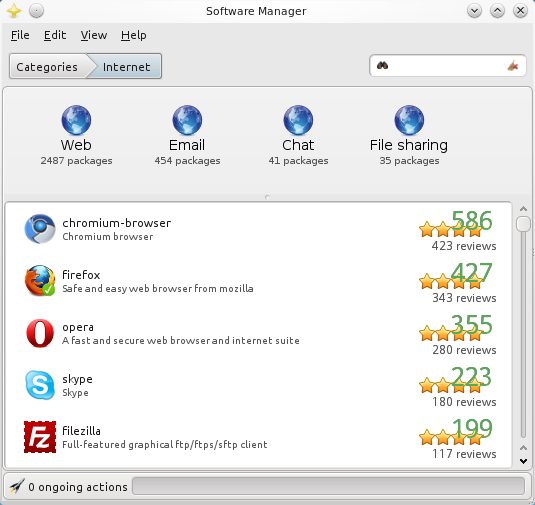Open the Help menu
The image size is (535, 505).
coord(134,35)
